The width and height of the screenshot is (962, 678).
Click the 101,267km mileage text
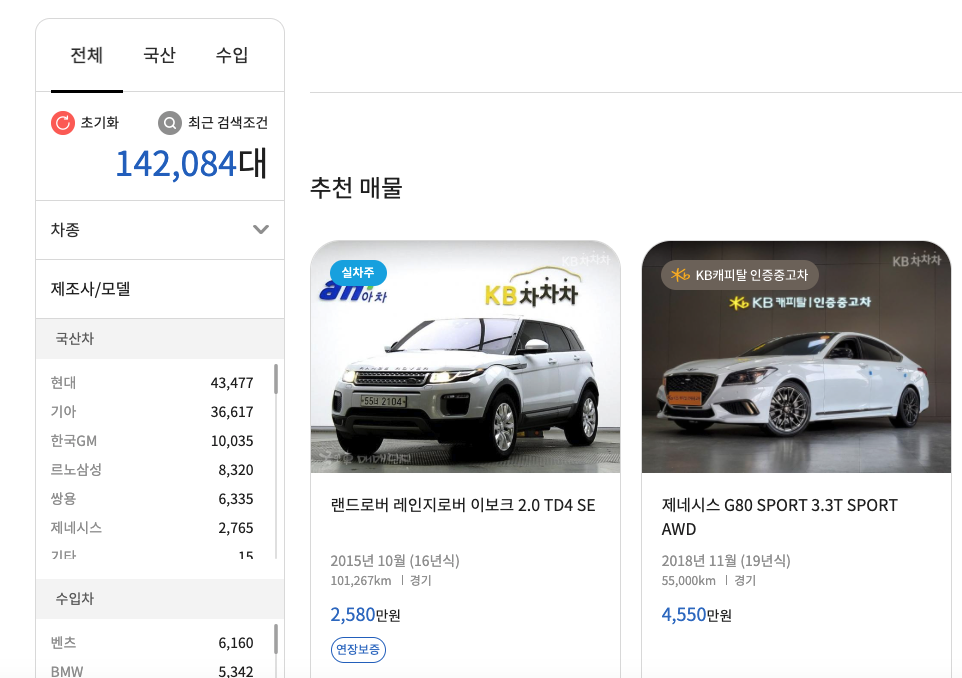tap(361, 580)
